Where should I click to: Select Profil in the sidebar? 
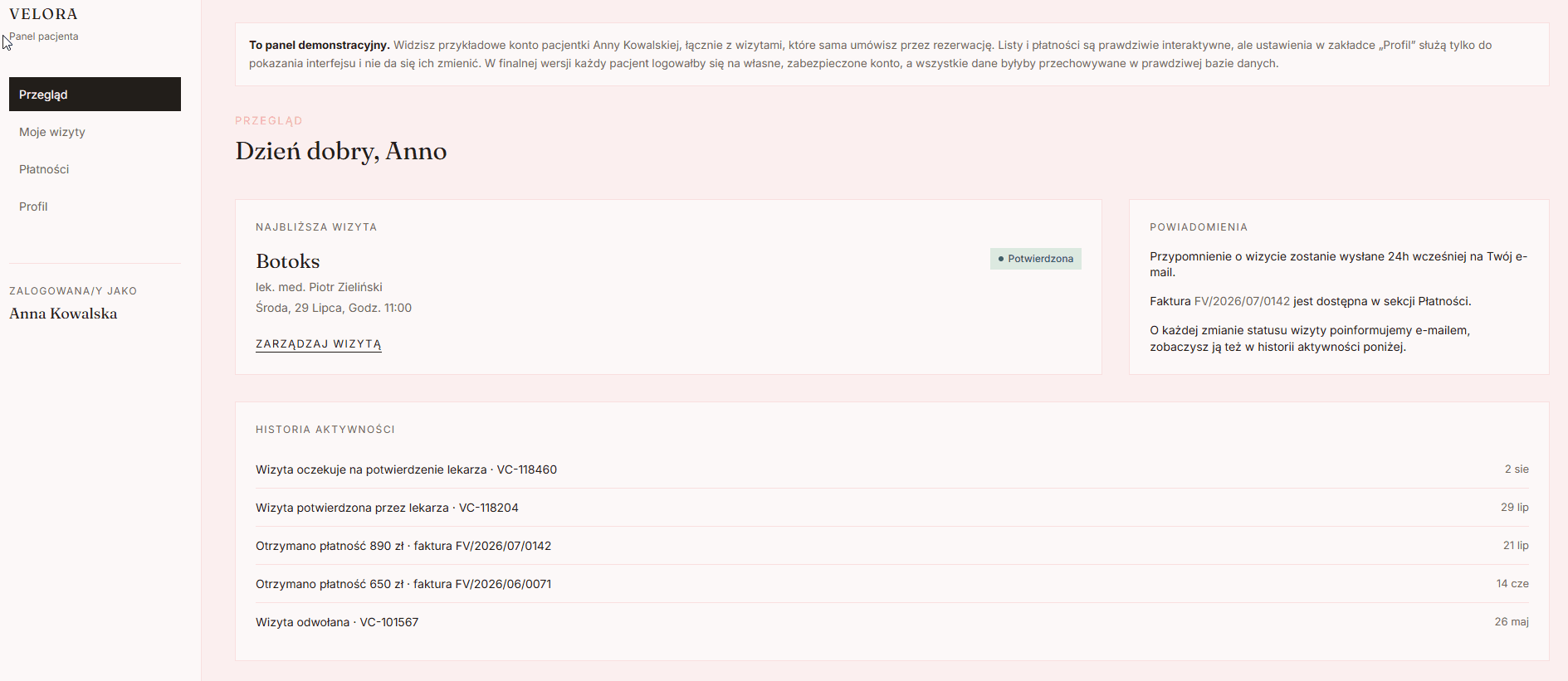click(x=95, y=207)
